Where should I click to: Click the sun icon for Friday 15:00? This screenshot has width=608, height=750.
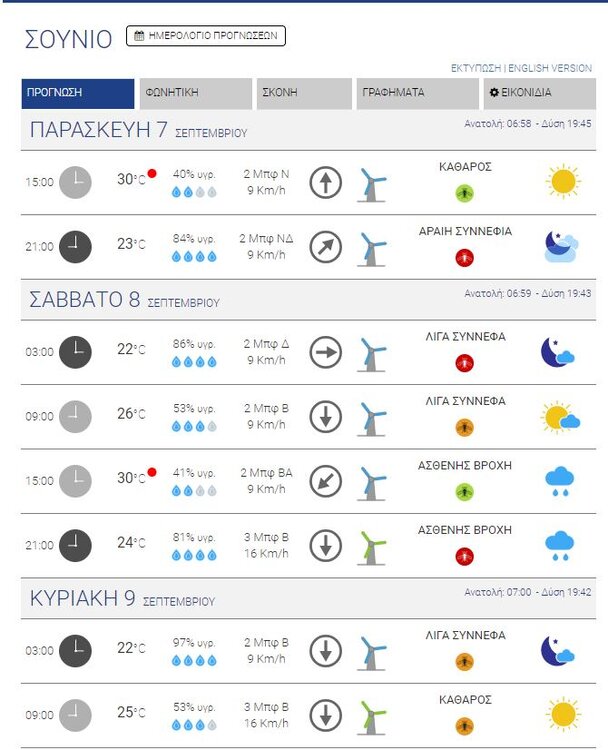click(562, 181)
